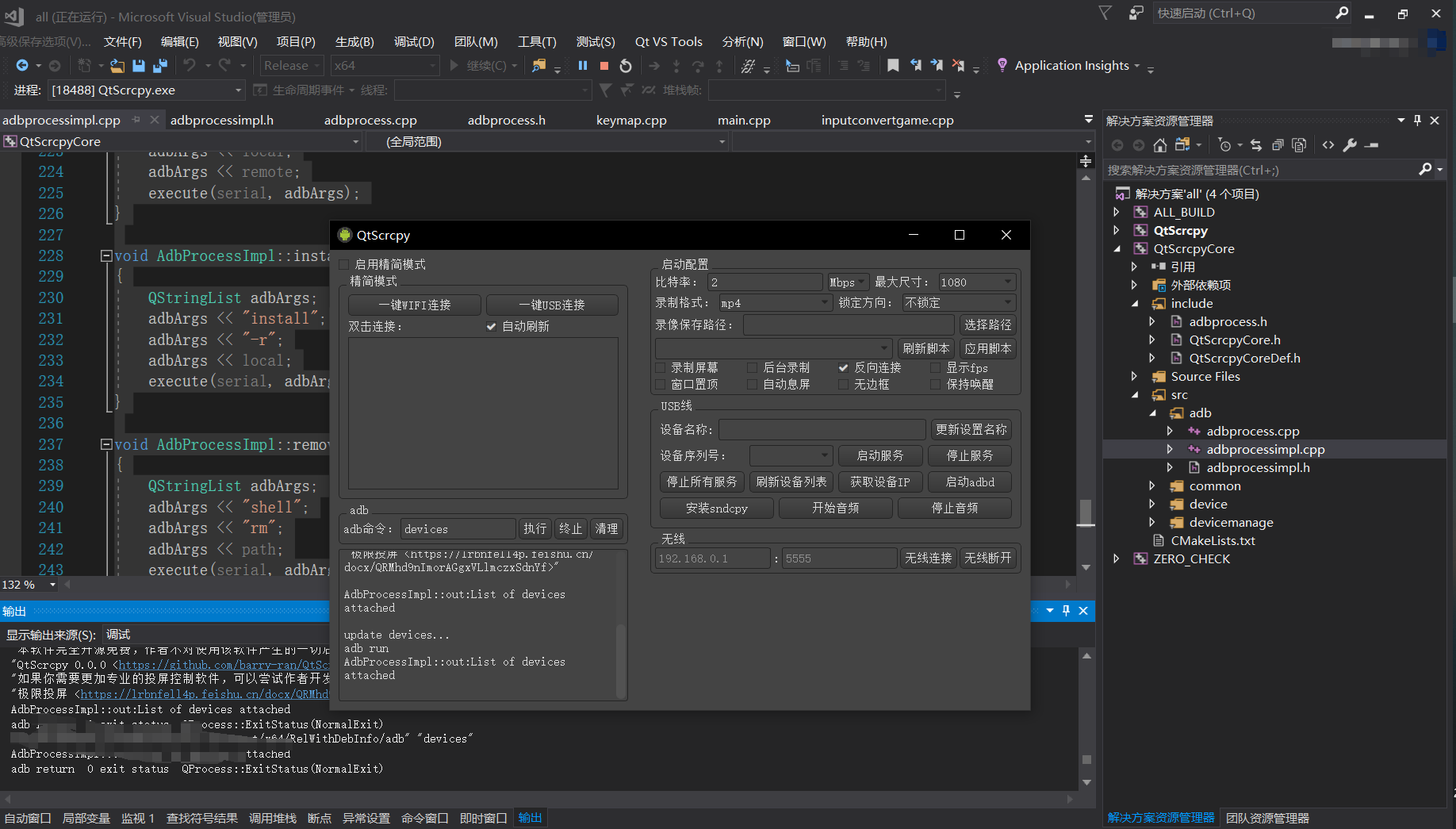1456x829 pixels.
Task: Uncheck the 反向连接 checkbox
Action: 844,367
